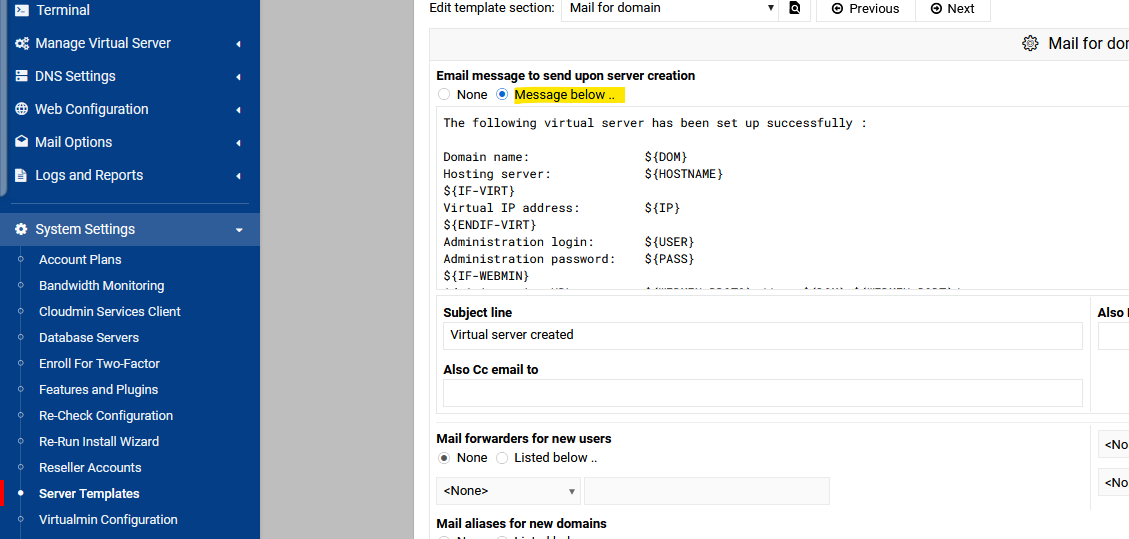Click the search icon beside template section
This screenshot has height=539, width=1129.
pos(795,8)
